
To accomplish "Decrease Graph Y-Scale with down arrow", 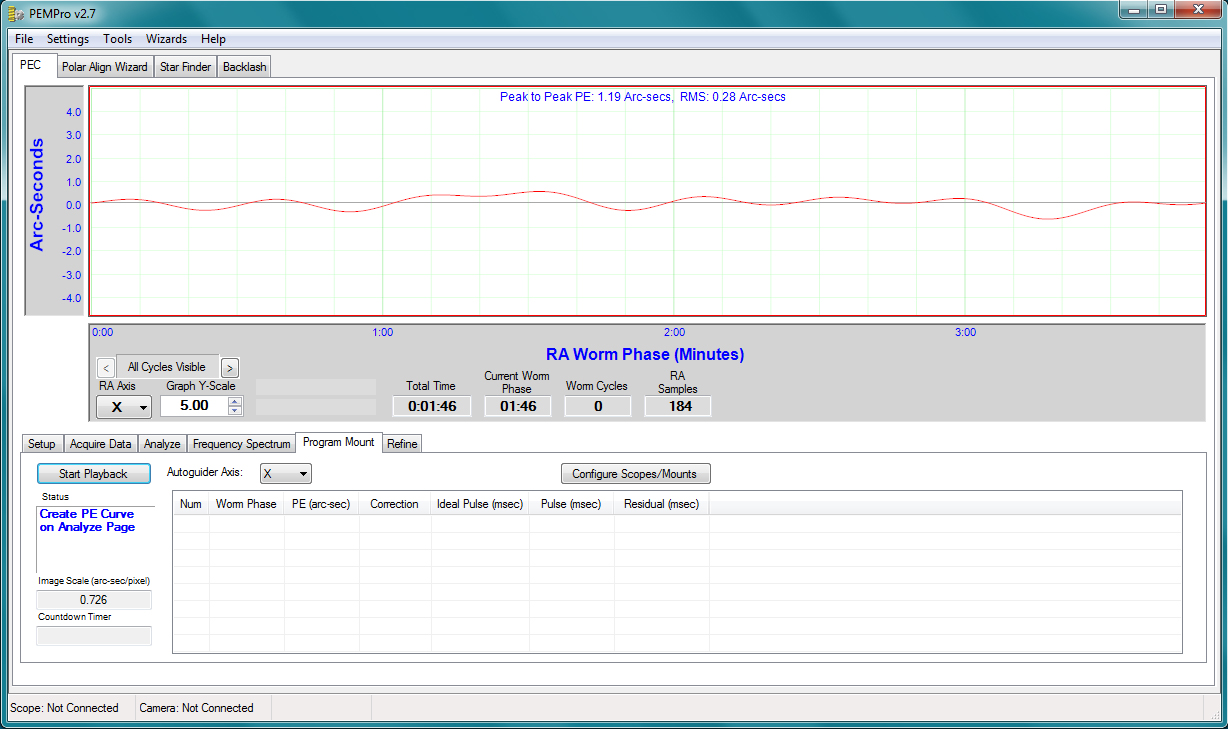I will [235, 411].
